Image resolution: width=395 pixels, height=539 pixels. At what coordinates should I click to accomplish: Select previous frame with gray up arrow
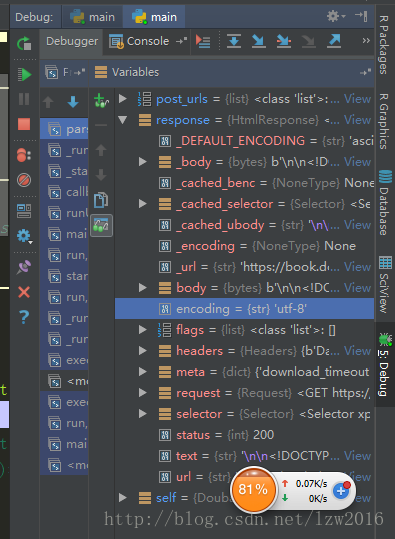(48, 102)
